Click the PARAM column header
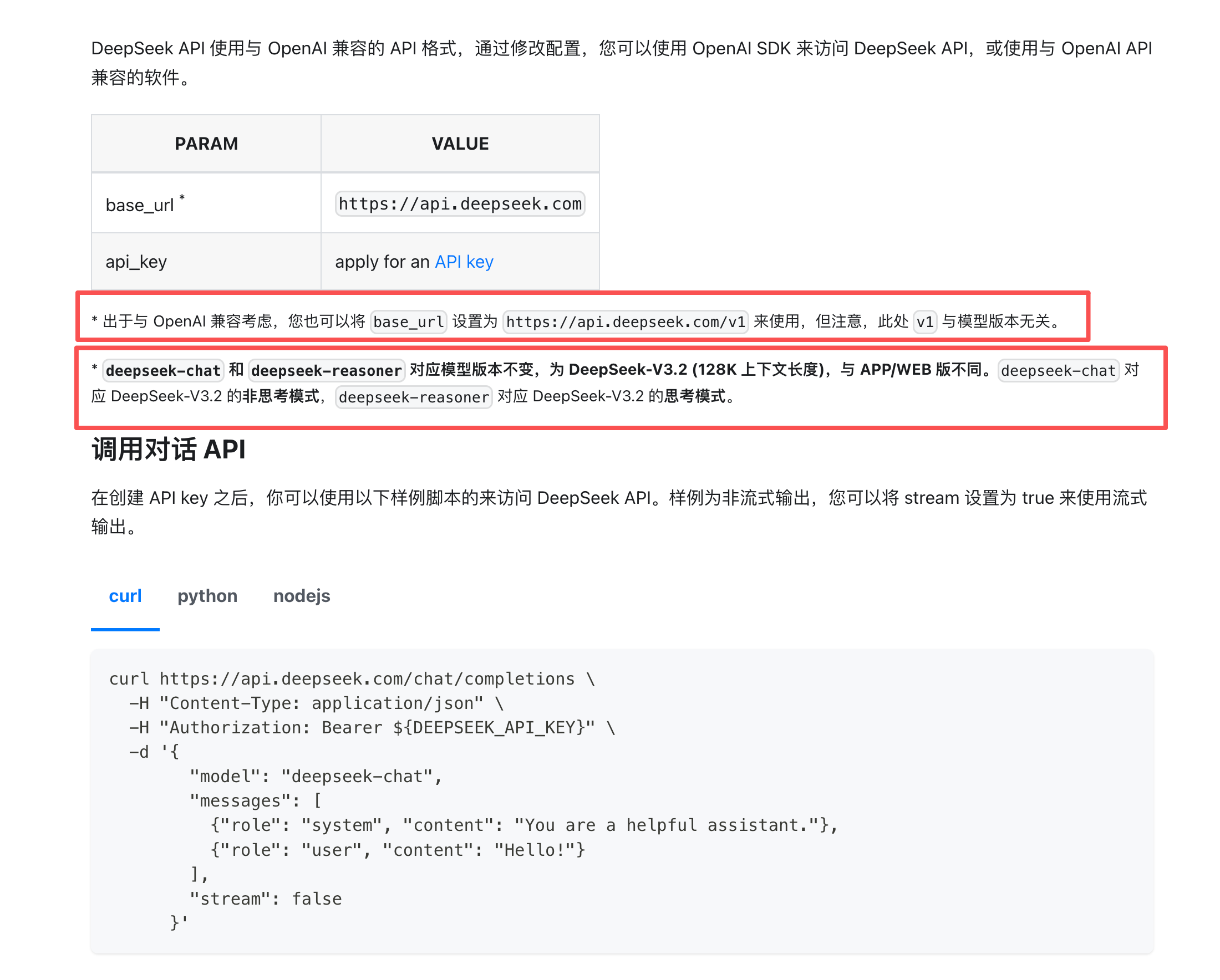This screenshot has height=980, width=1220. [x=206, y=144]
